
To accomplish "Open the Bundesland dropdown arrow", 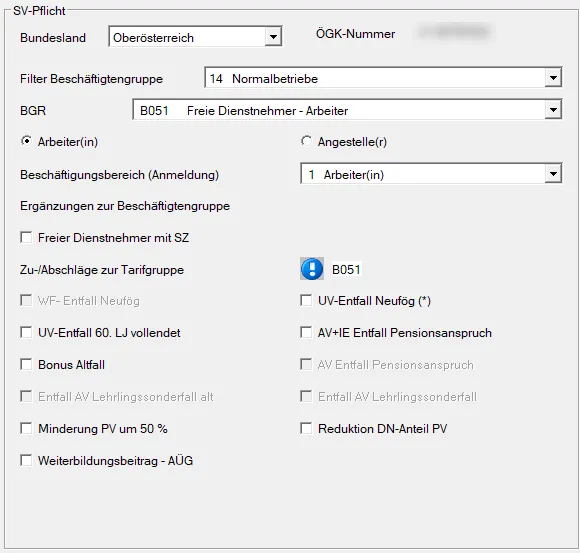I will [273, 37].
